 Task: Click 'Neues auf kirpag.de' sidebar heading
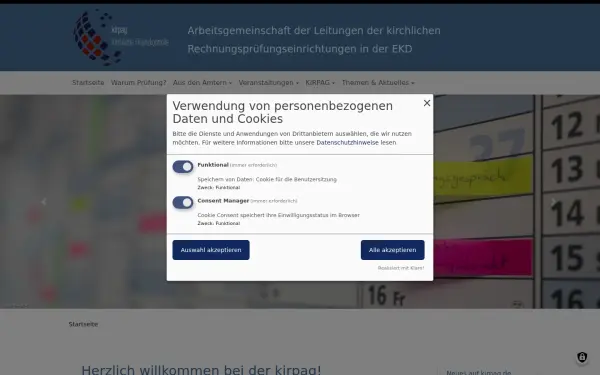(478, 372)
